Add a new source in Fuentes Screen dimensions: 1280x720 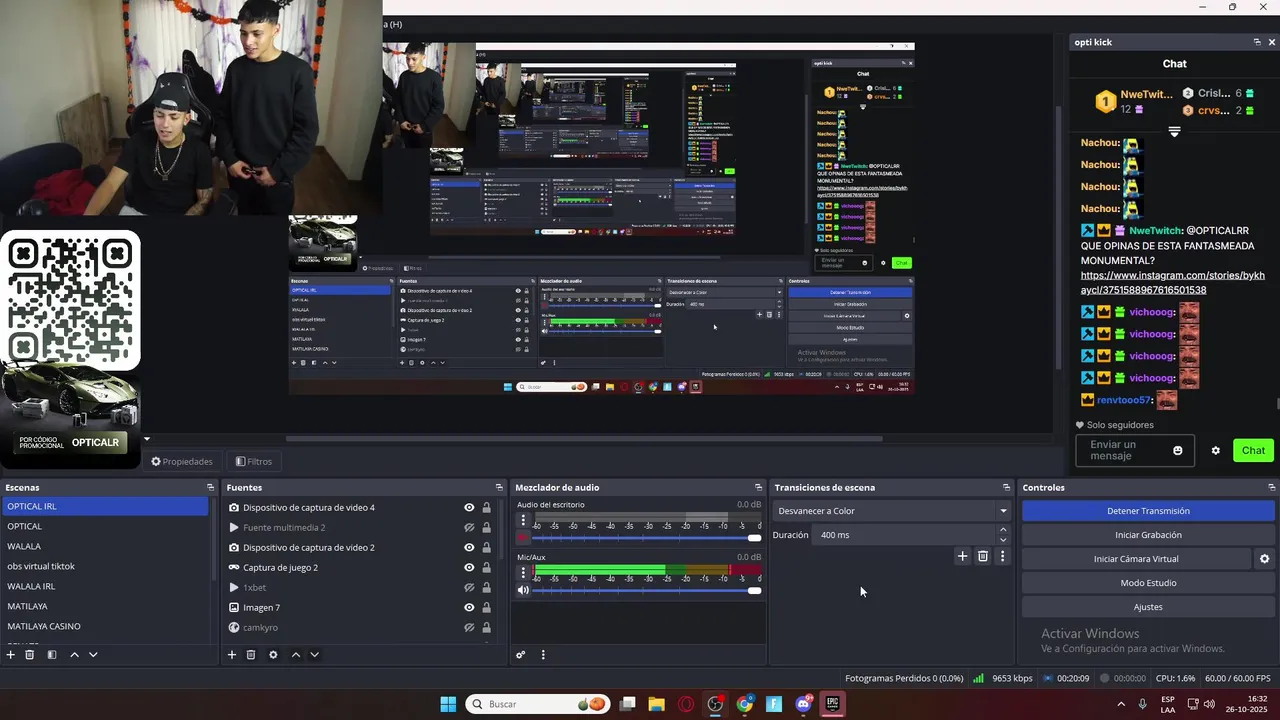click(232, 655)
